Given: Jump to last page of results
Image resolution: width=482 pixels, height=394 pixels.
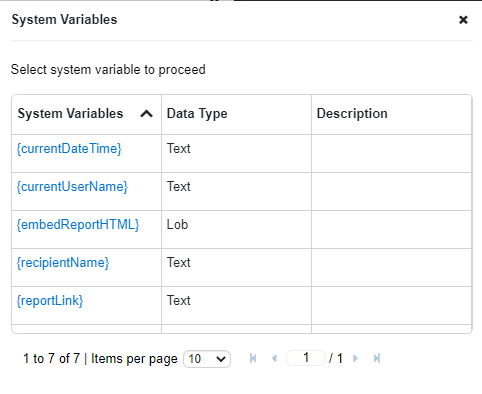Looking at the screenshot, I should click(x=377, y=359).
